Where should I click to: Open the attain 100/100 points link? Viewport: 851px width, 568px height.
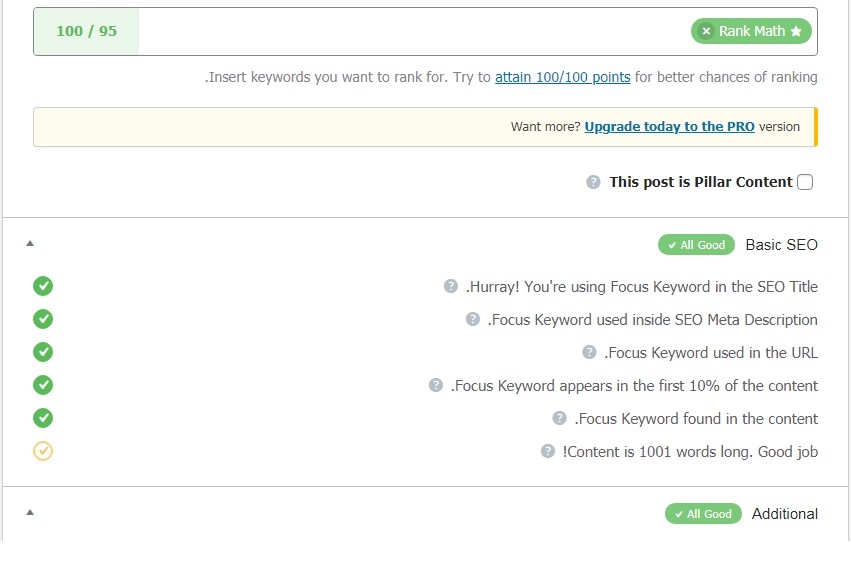562,77
